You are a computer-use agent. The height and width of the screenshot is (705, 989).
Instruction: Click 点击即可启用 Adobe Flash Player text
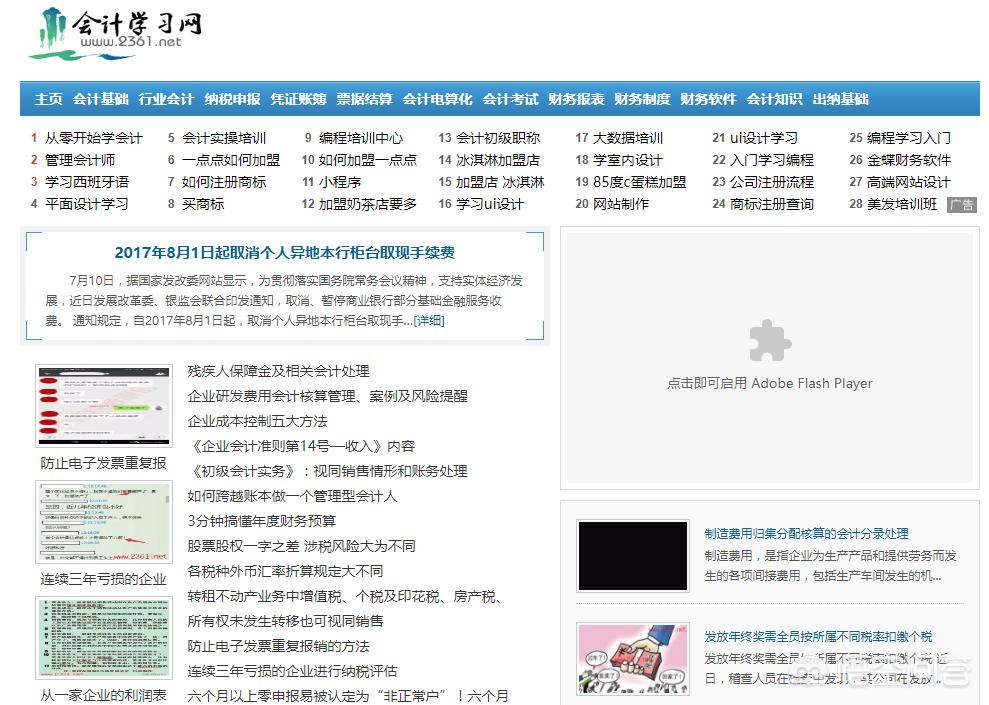coord(770,383)
